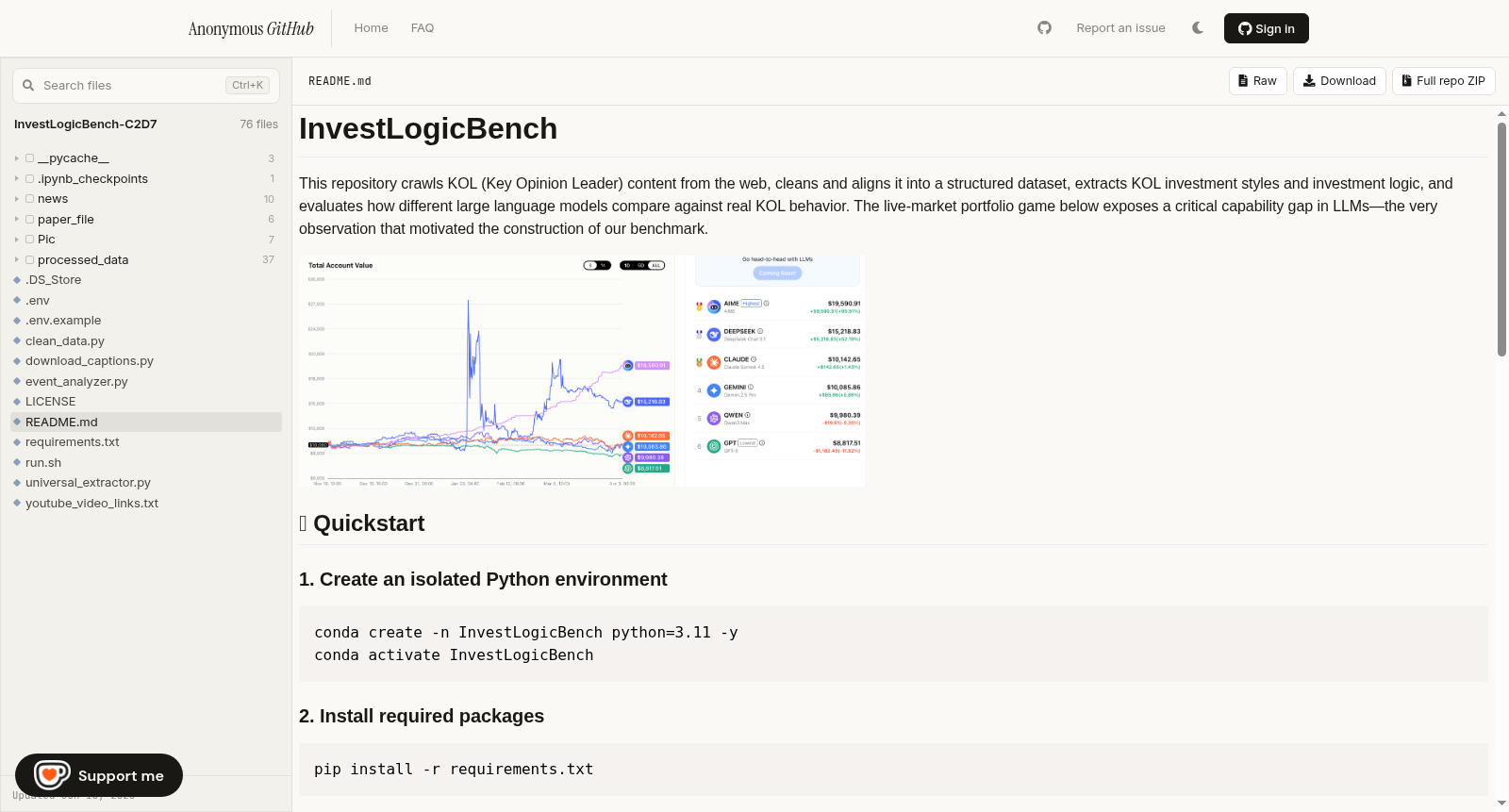Image resolution: width=1509 pixels, height=812 pixels.
Task: Click file icon beside .env
Action: point(17,301)
